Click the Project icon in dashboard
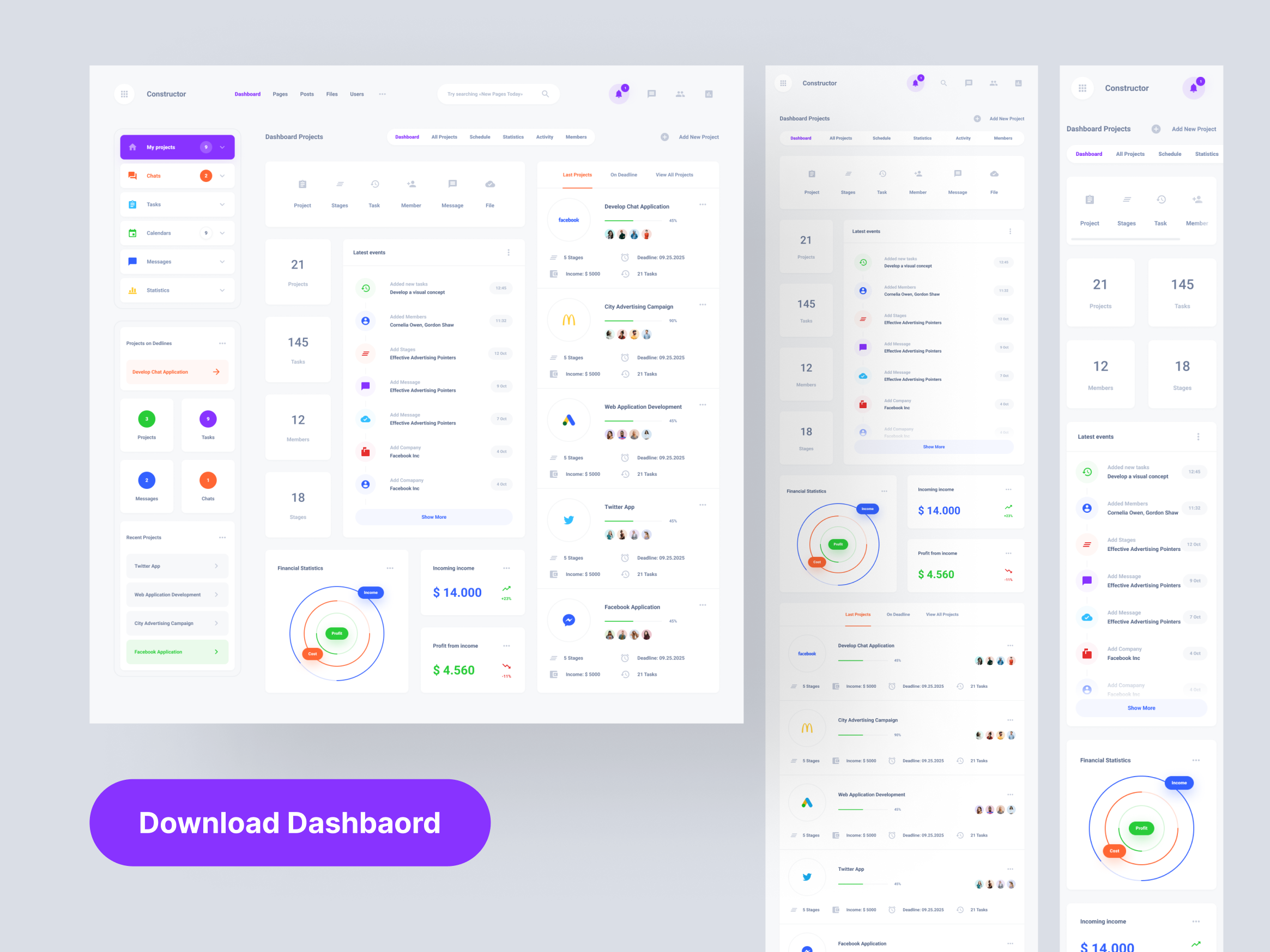 click(302, 188)
